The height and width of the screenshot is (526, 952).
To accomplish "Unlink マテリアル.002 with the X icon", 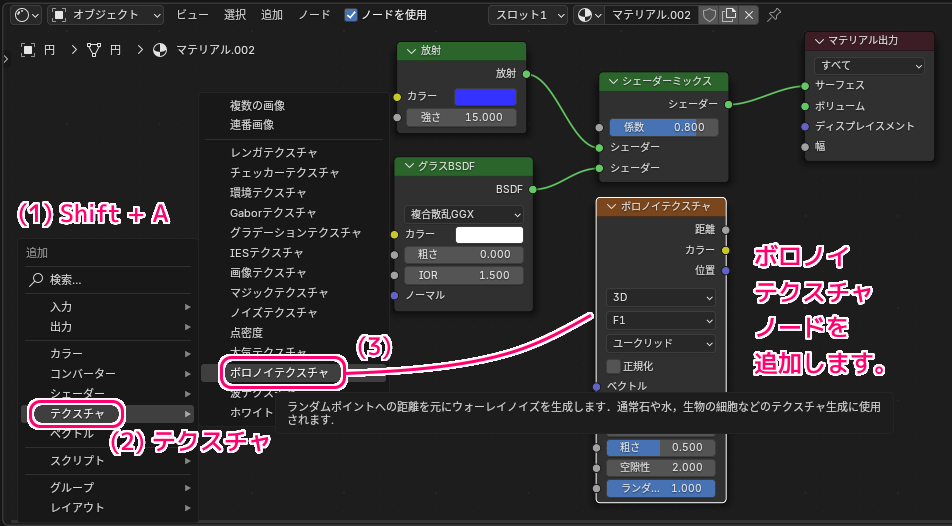I will pos(749,15).
